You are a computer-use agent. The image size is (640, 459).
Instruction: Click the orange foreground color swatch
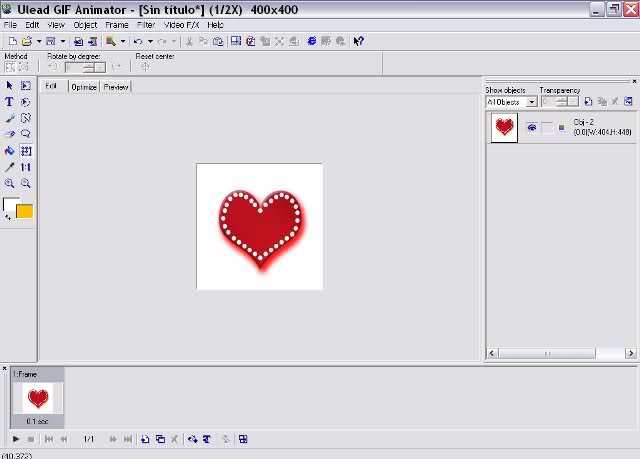24,211
